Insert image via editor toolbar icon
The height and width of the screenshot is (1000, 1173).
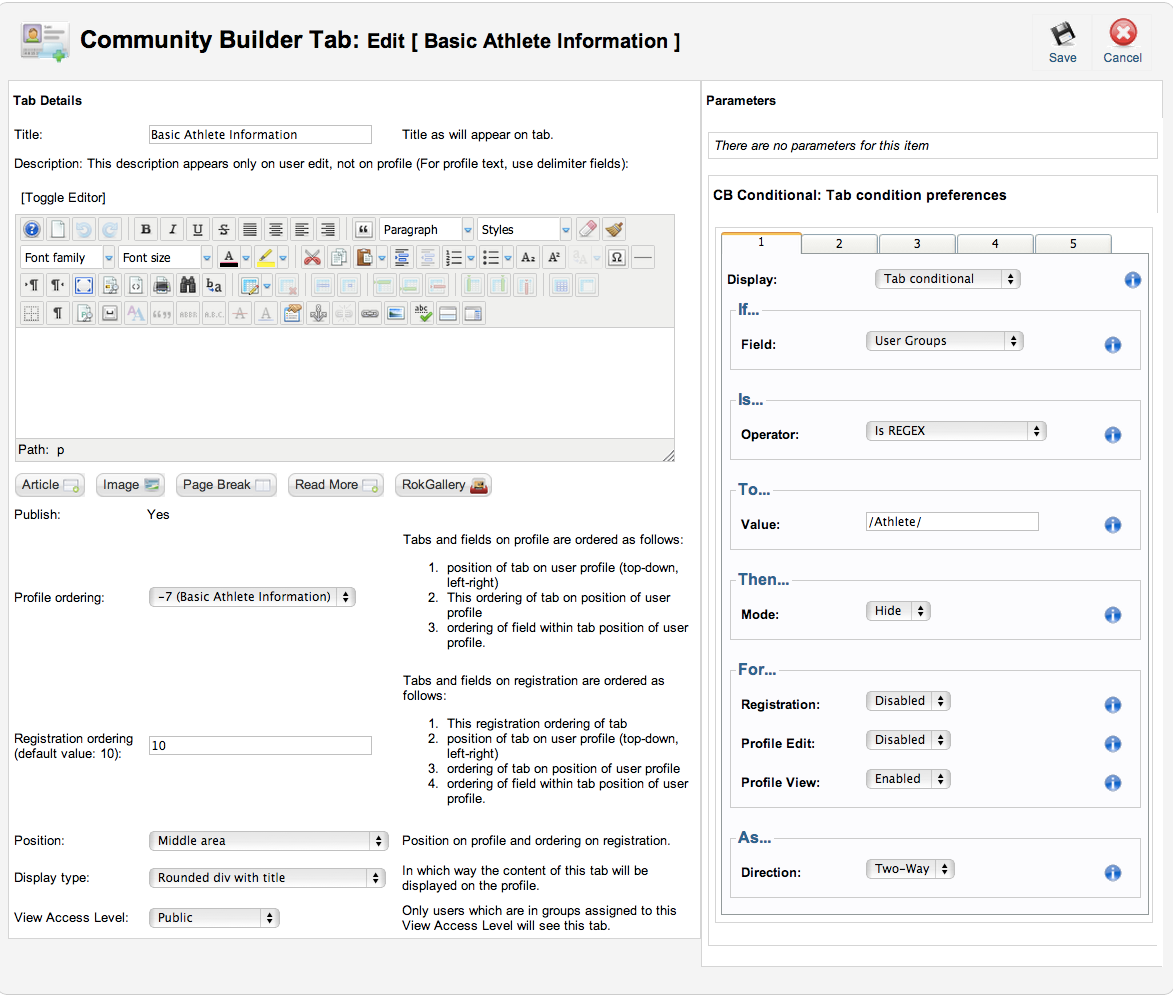coord(396,313)
